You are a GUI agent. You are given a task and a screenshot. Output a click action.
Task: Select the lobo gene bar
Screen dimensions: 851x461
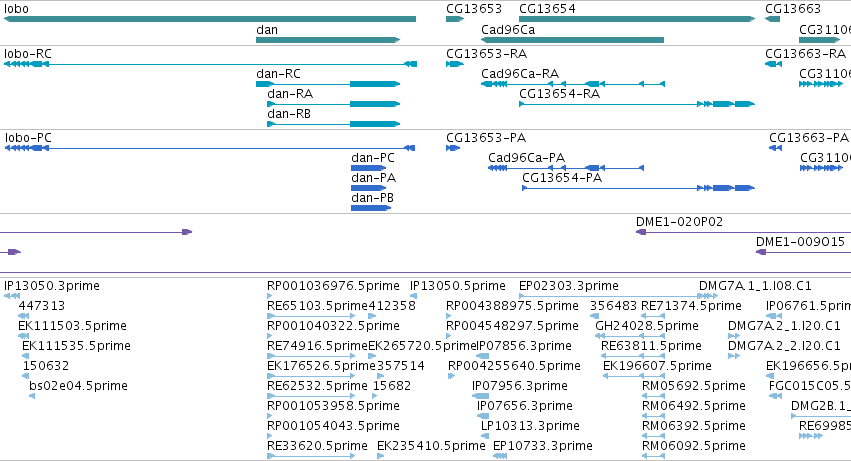(x=209, y=19)
